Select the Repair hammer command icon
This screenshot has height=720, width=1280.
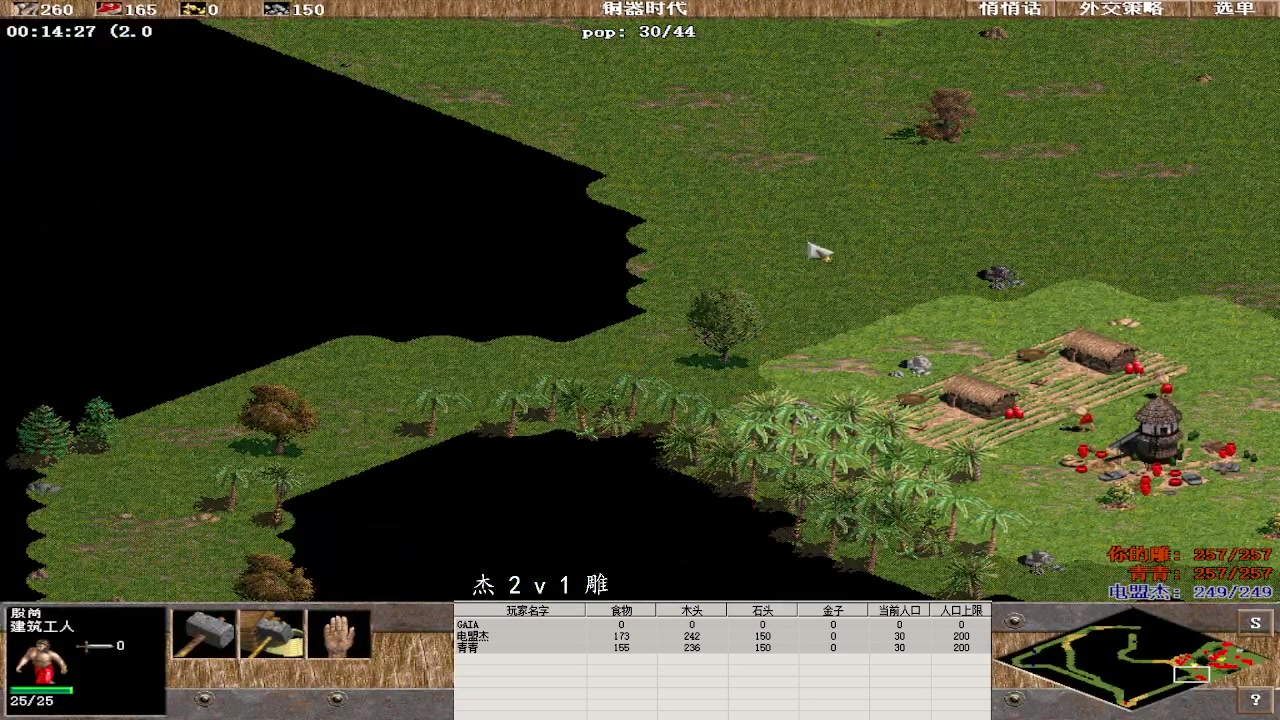click(272, 634)
